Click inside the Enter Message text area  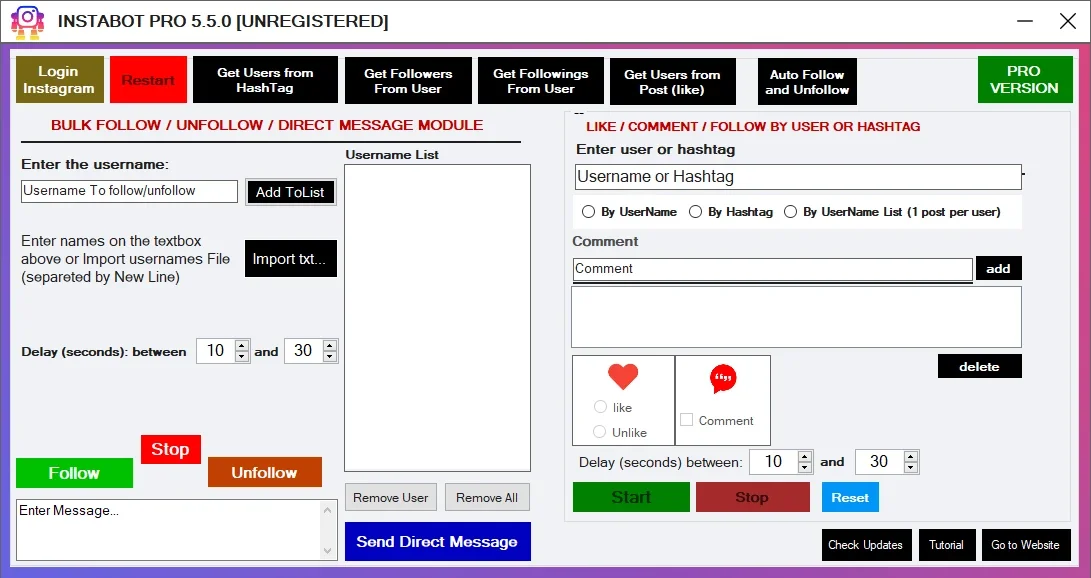167,530
